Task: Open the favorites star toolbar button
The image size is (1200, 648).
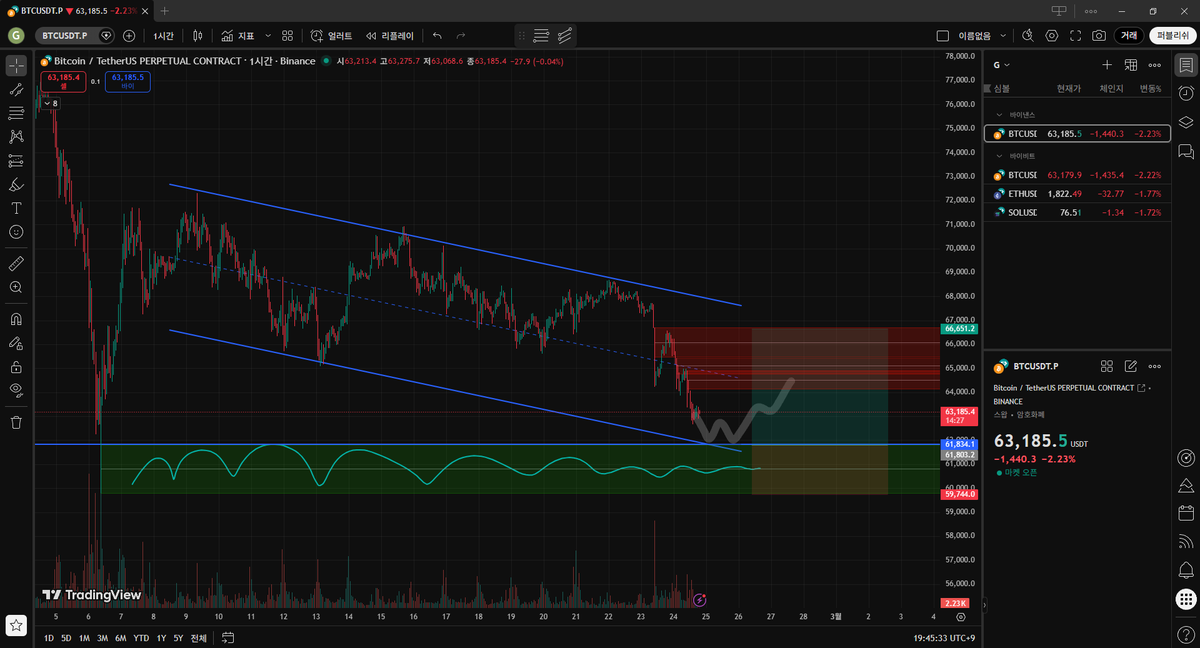Action: (x=16, y=625)
